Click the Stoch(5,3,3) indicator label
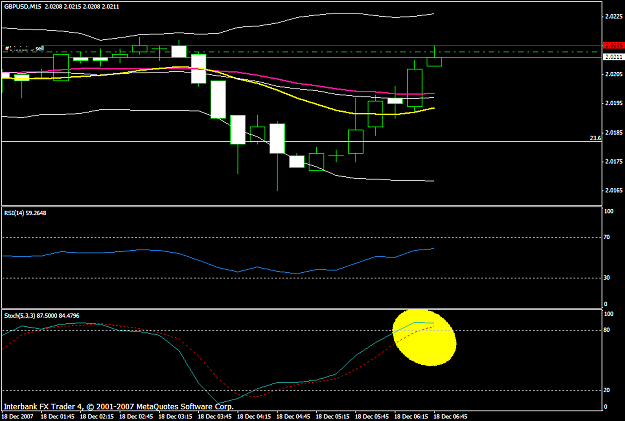Image resolution: width=625 pixels, height=421 pixels. (x=41, y=316)
